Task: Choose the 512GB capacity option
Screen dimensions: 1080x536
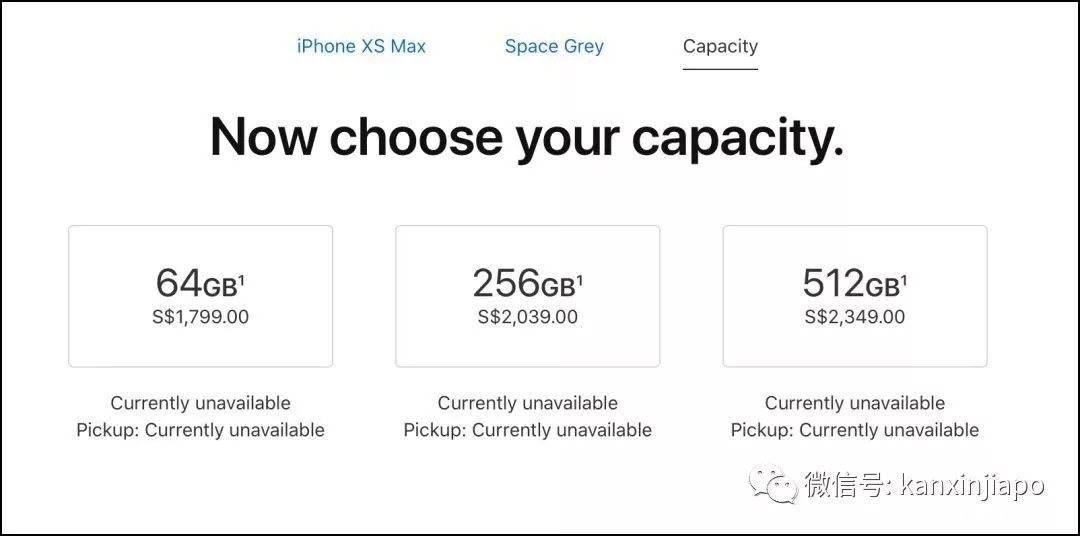Action: coord(855,296)
